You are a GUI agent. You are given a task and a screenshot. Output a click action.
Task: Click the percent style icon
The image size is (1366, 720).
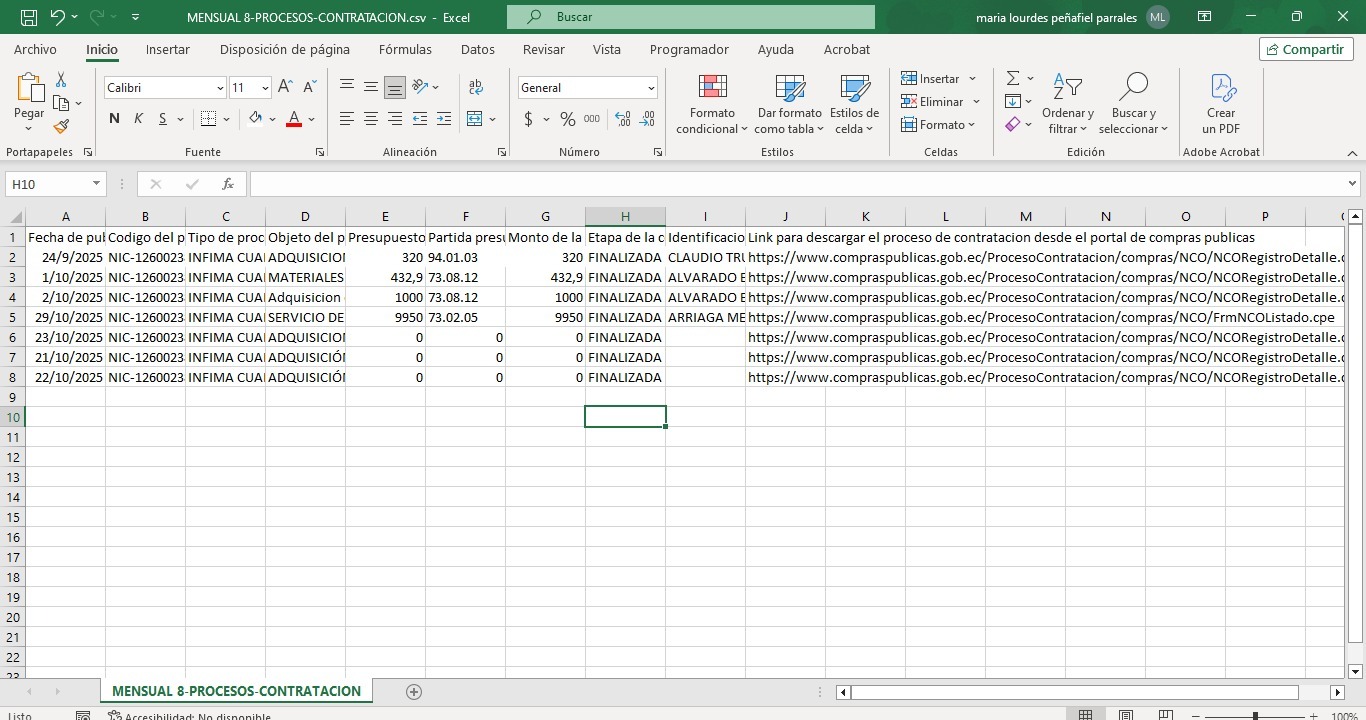(567, 119)
